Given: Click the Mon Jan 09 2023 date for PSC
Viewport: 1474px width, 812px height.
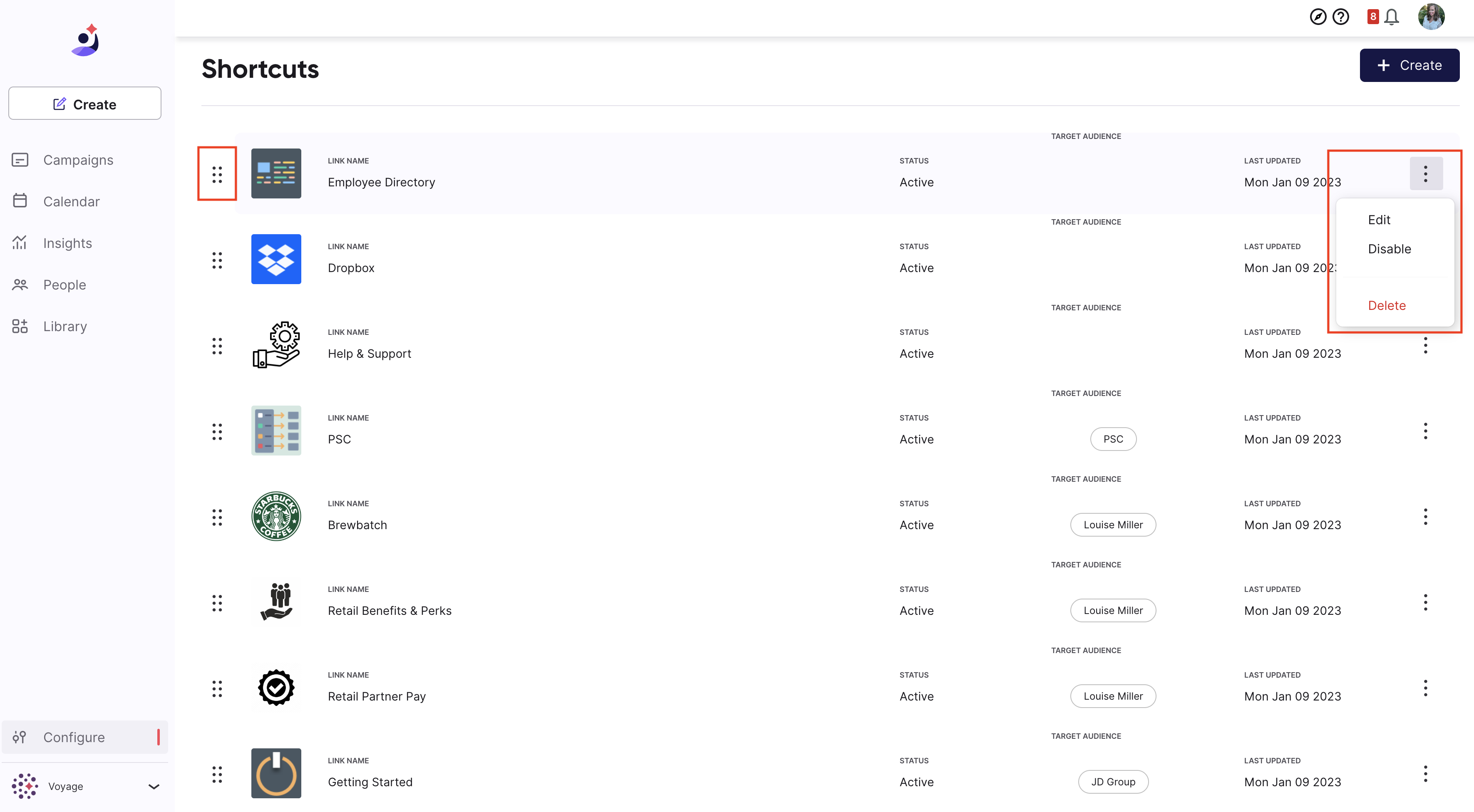Looking at the screenshot, I should (1292, 440).
